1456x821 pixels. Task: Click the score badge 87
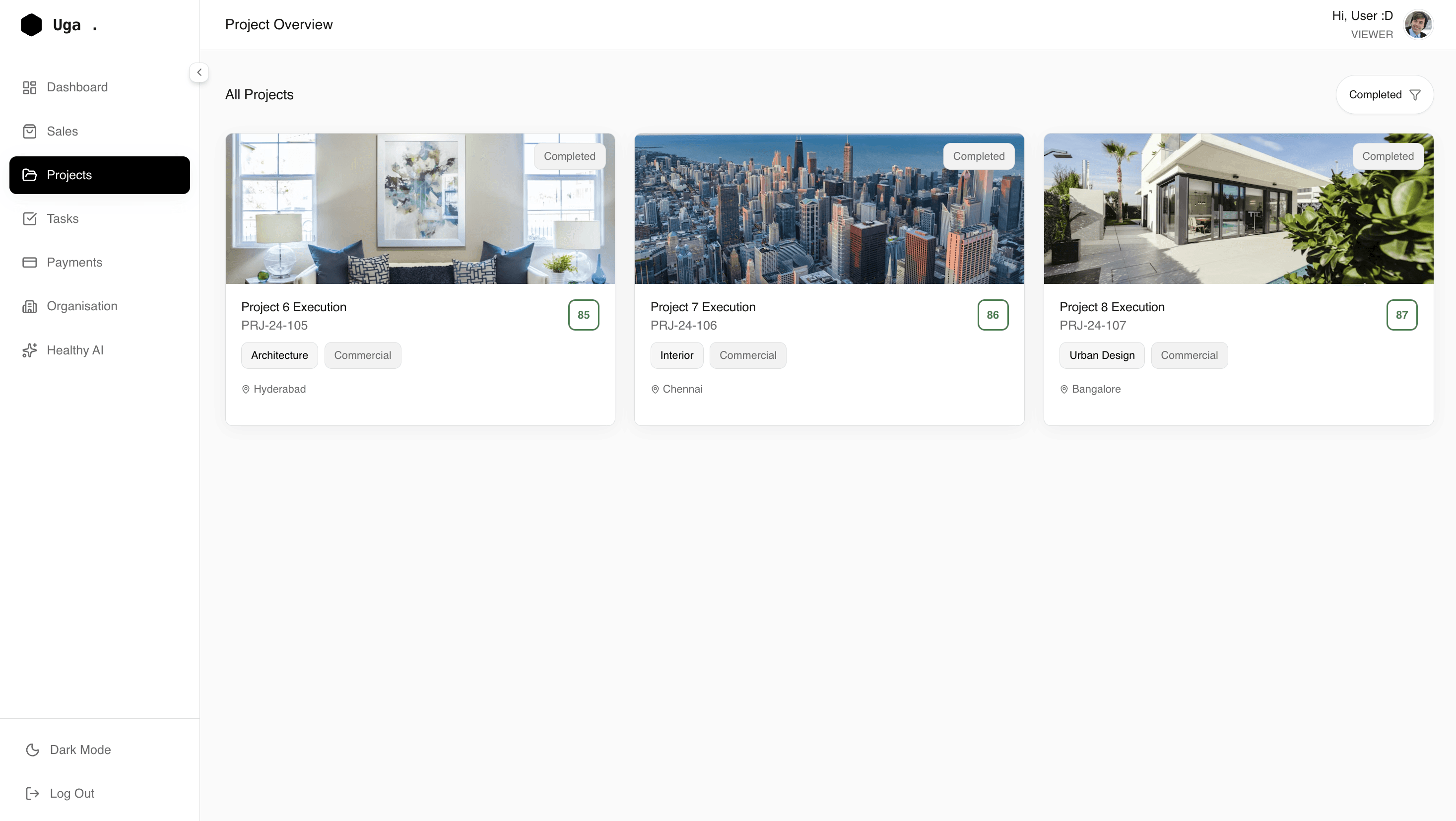coord(1401,315)
